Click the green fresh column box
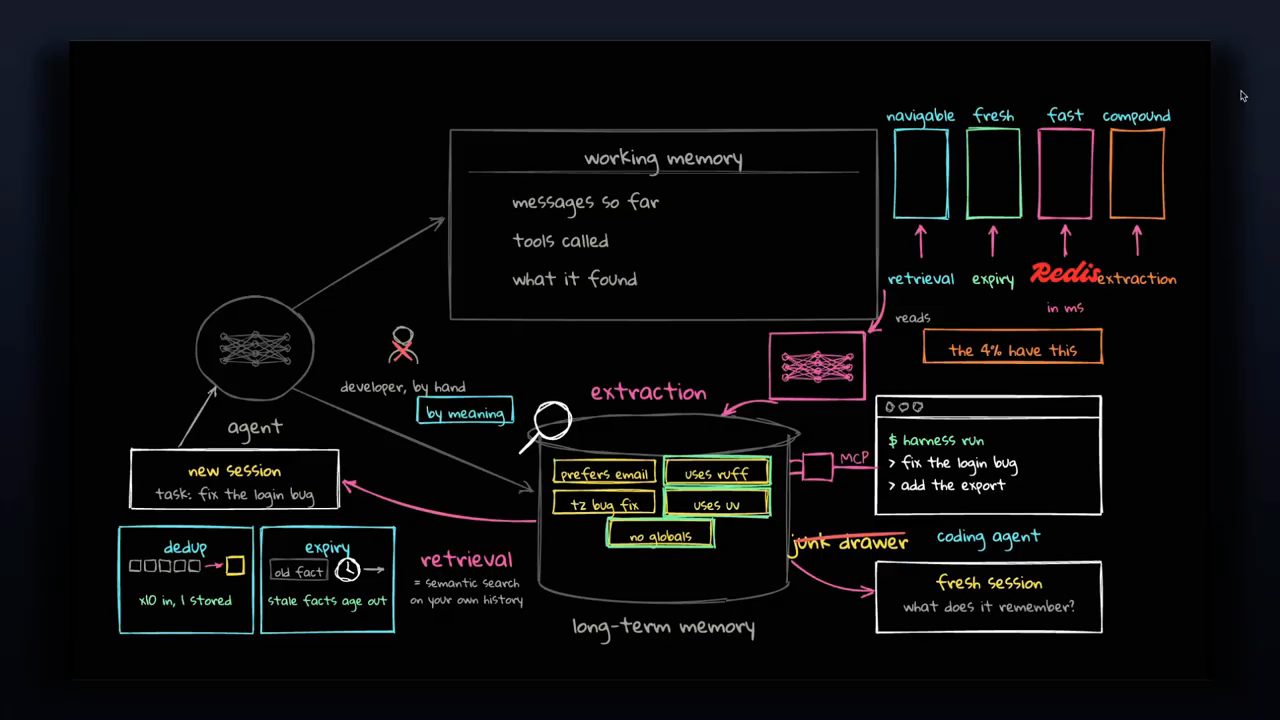Screen dimensions: 1280x720 [993, 173]
